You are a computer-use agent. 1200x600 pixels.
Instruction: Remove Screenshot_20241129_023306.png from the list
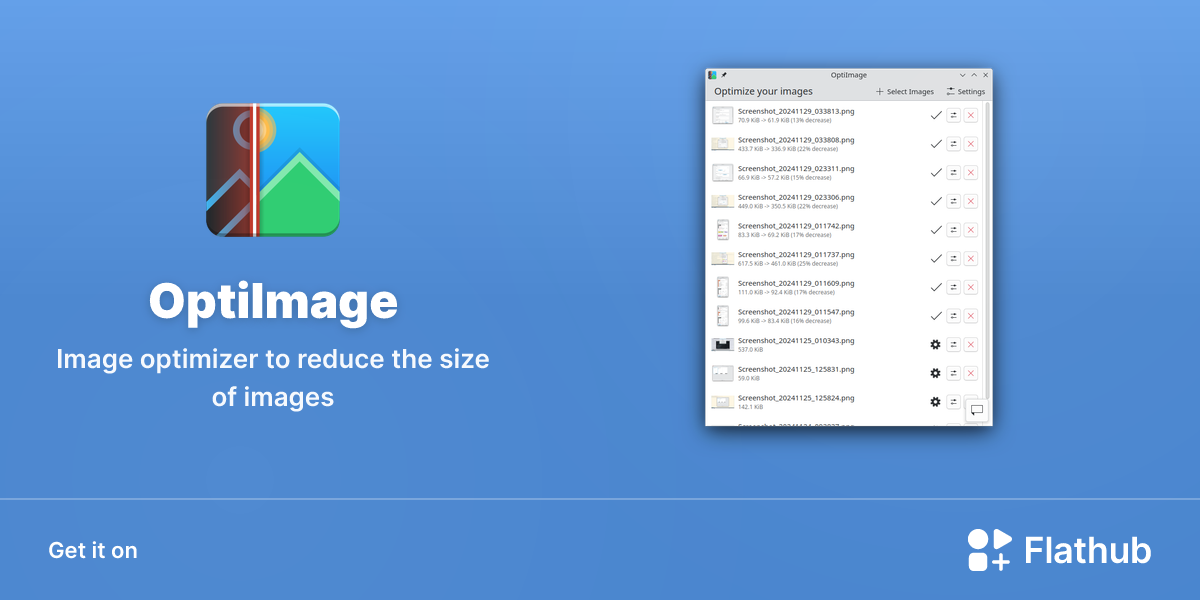point(971,201)
